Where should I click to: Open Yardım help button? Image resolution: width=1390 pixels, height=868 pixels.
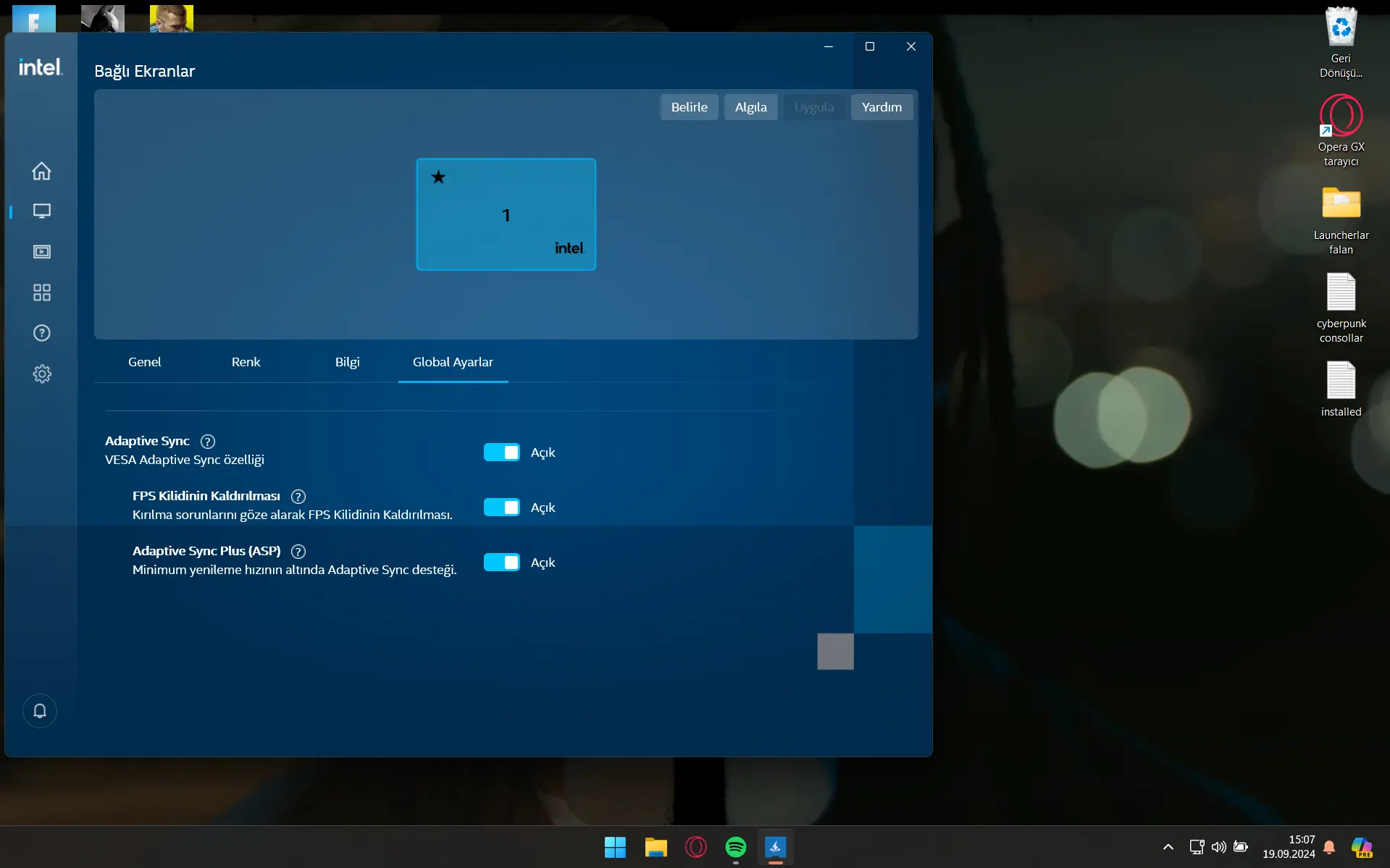(882, 107)
